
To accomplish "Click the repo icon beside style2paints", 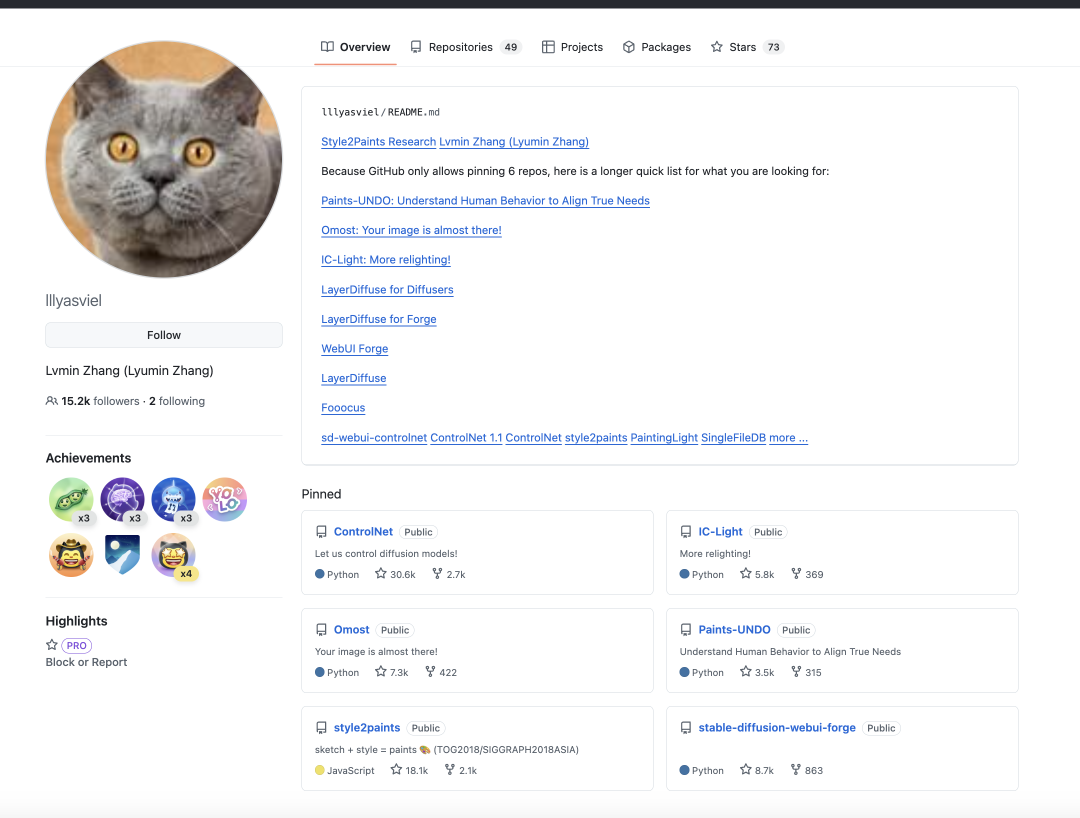I will pyautogui.click(x=321, y=728).
